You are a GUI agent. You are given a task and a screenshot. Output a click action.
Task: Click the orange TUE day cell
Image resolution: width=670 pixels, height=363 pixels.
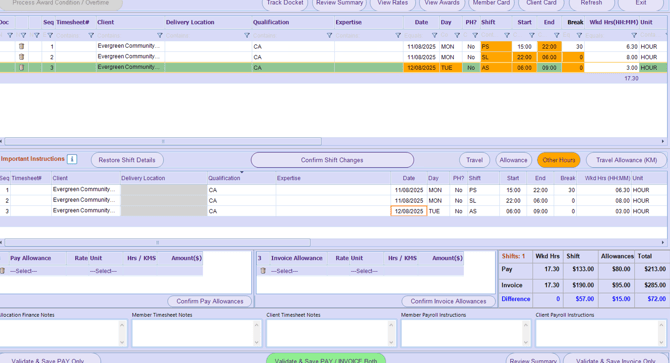[450, 67]
